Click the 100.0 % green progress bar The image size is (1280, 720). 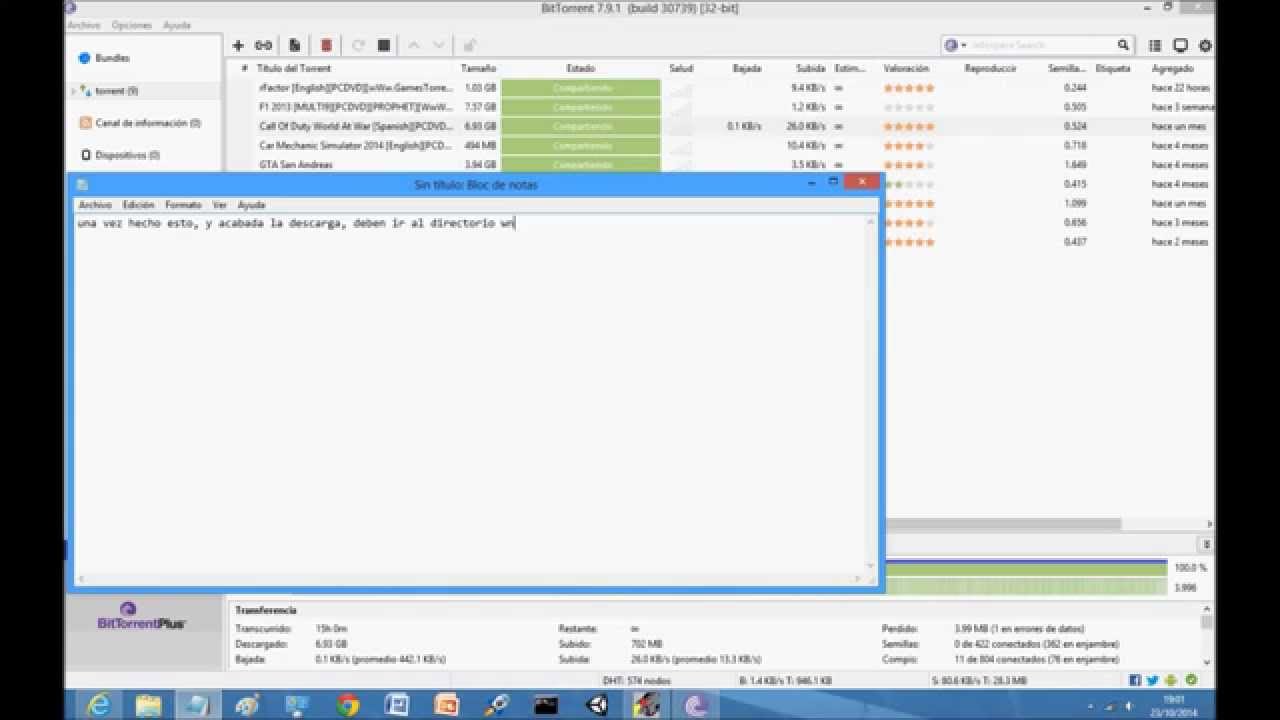(1025, 567)
